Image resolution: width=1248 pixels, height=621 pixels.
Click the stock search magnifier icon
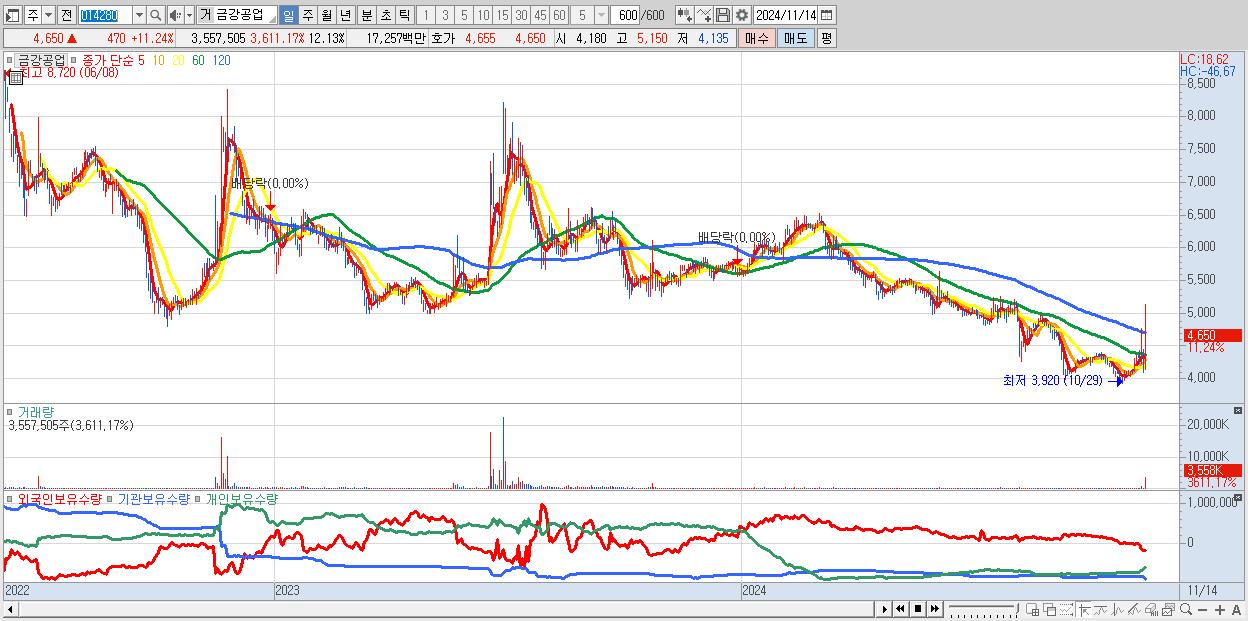155,15
